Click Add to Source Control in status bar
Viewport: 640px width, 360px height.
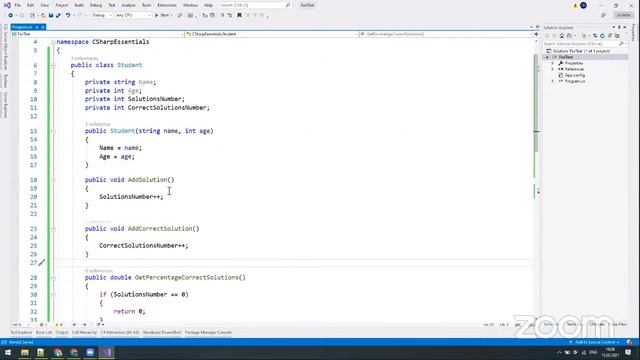coord(594,342)
